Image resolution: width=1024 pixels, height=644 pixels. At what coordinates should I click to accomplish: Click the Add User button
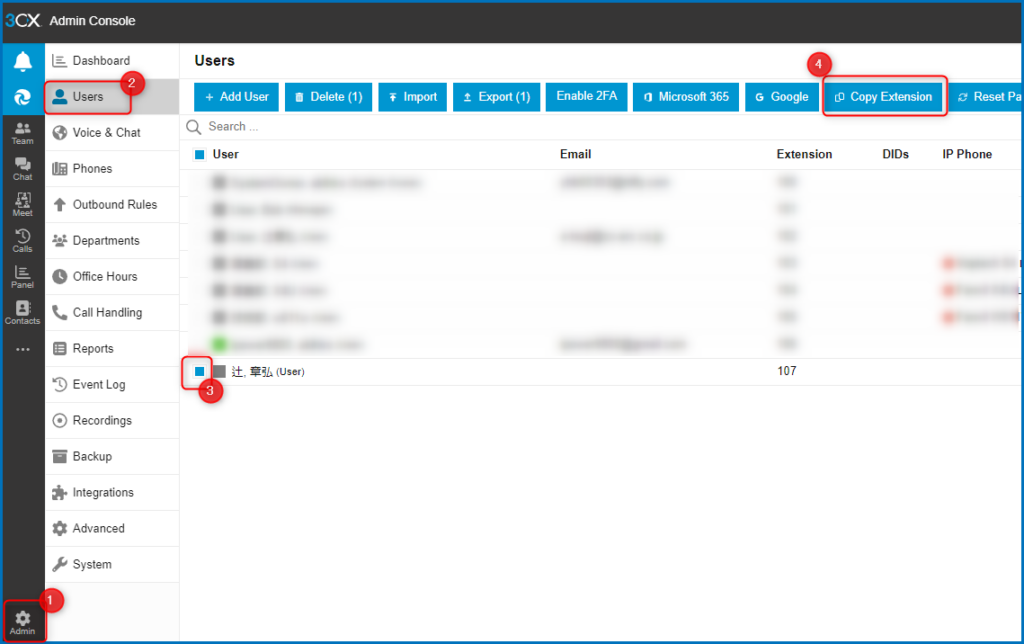[x=236, y=97]
